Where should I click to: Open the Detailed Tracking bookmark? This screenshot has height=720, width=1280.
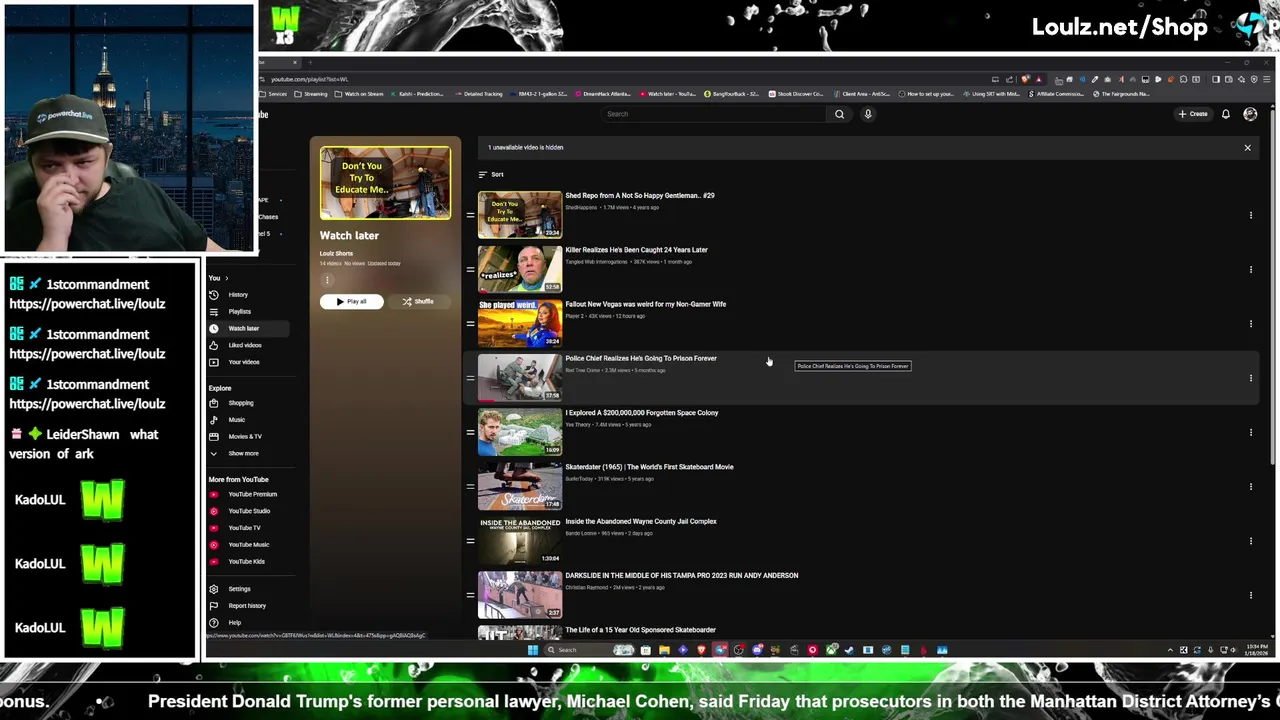coord(478,94)
